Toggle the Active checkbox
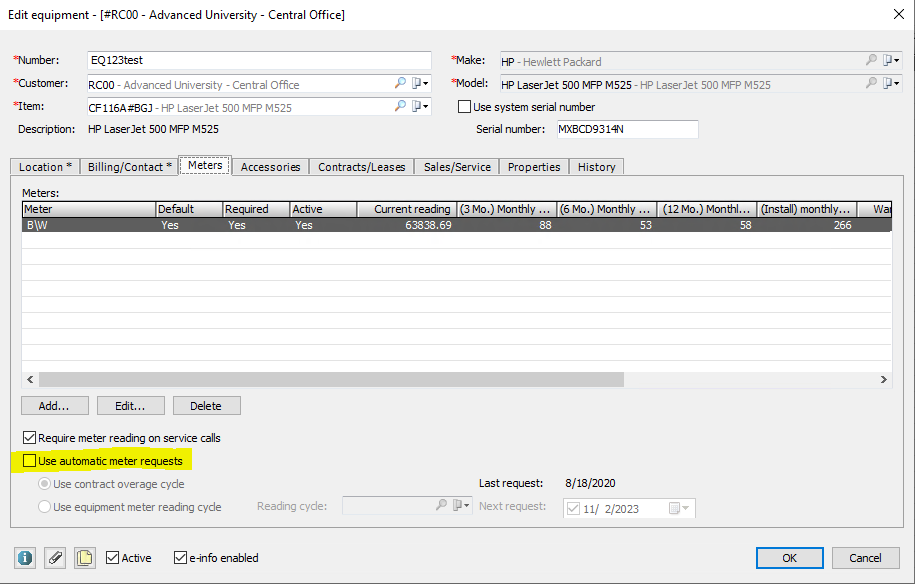 pos(113,558)
